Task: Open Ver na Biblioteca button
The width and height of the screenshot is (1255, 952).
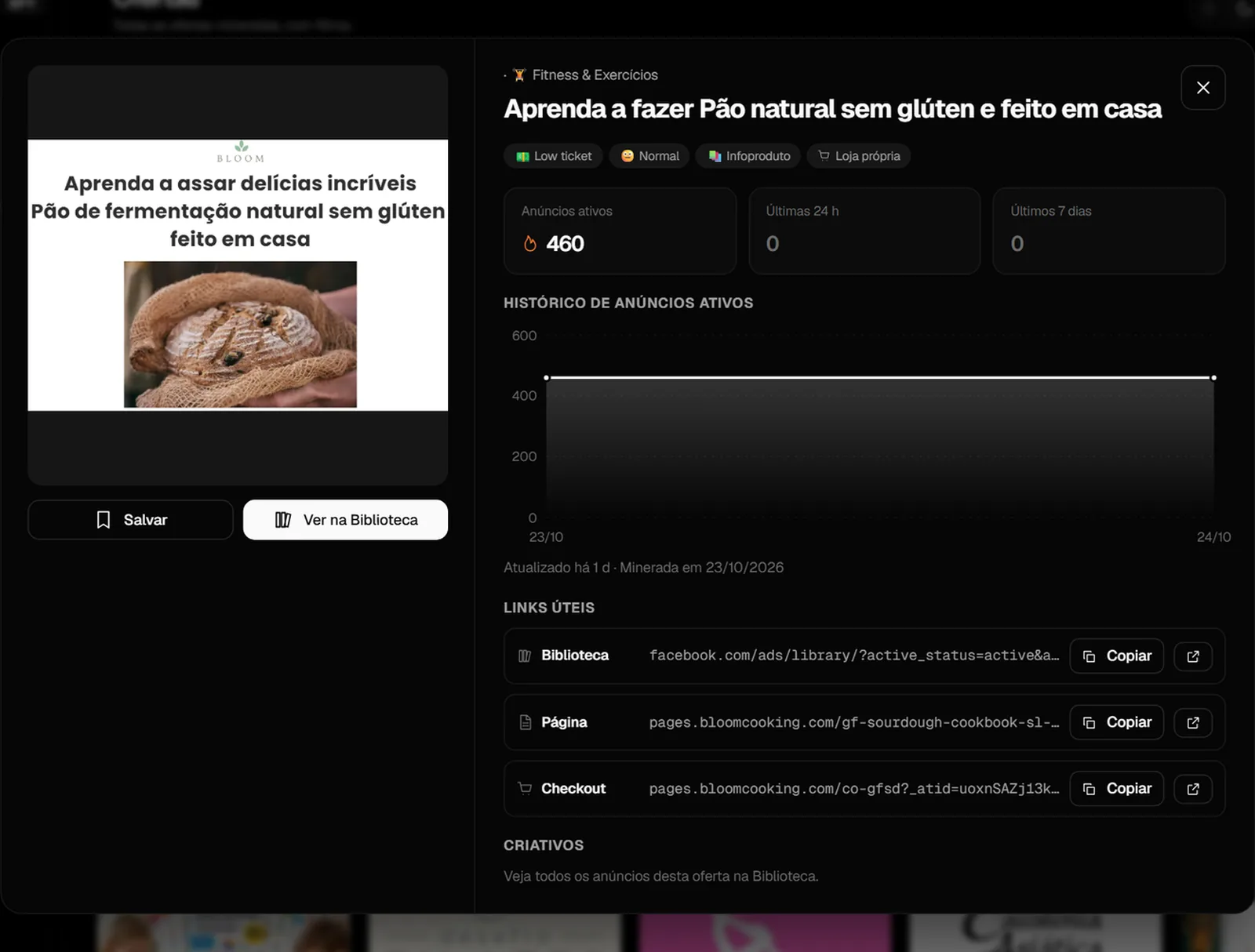Action: click(345, 520)
